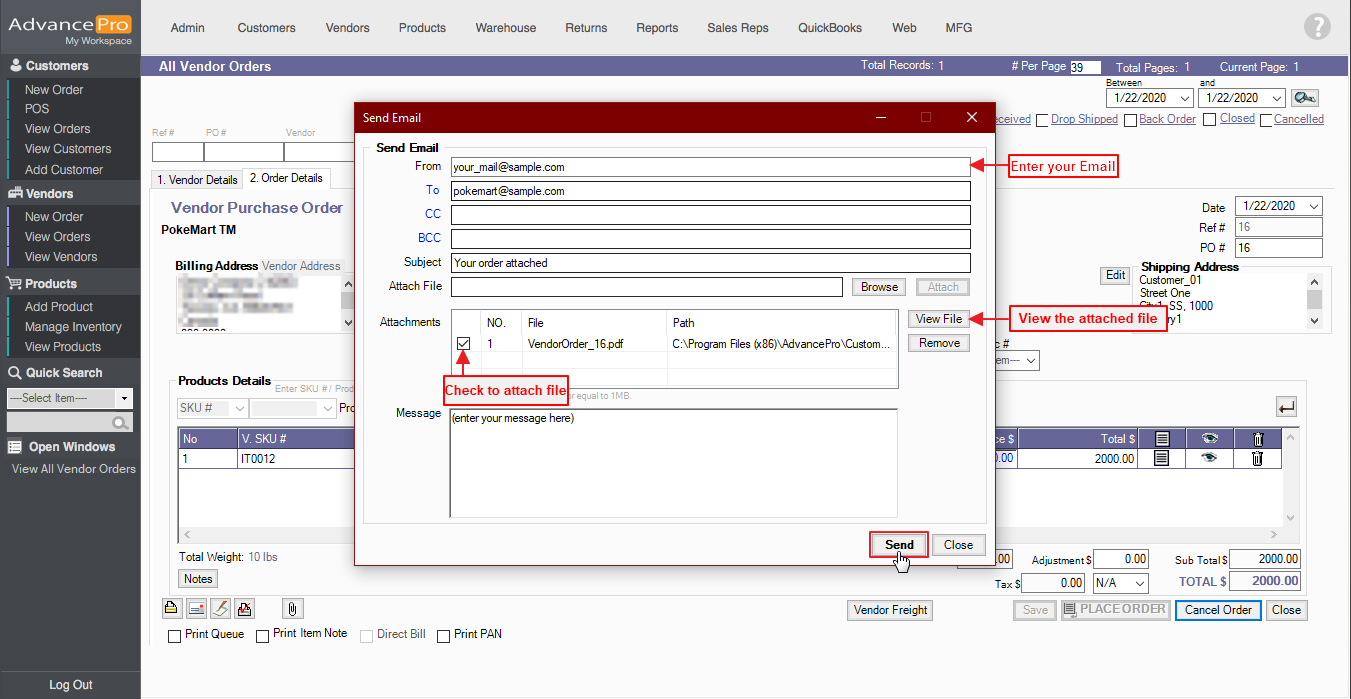Enable the Print Queue checkbox
The width and height of the screenshot is (1351, 699).
coord(175,636)
